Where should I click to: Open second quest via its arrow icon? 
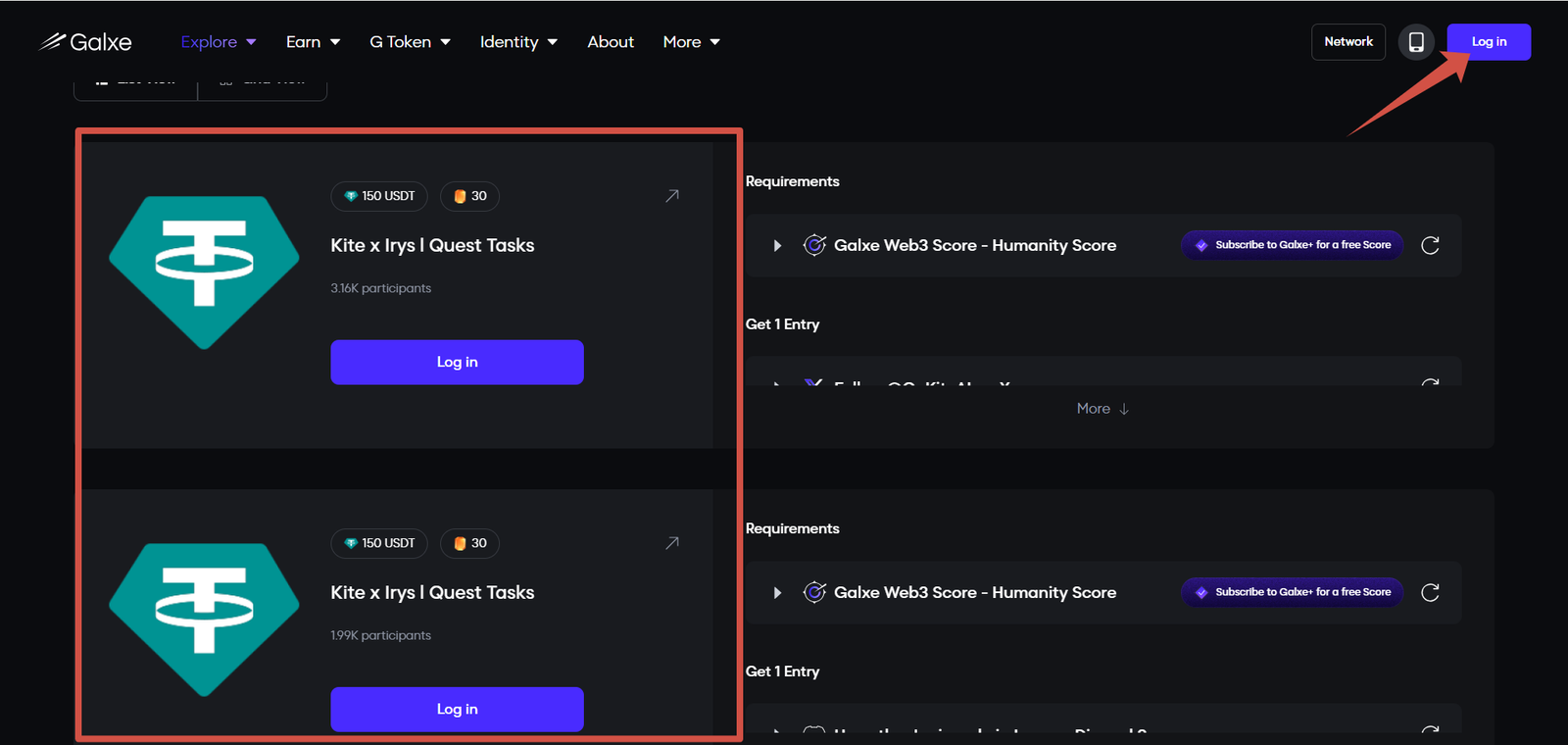[672, 543]
